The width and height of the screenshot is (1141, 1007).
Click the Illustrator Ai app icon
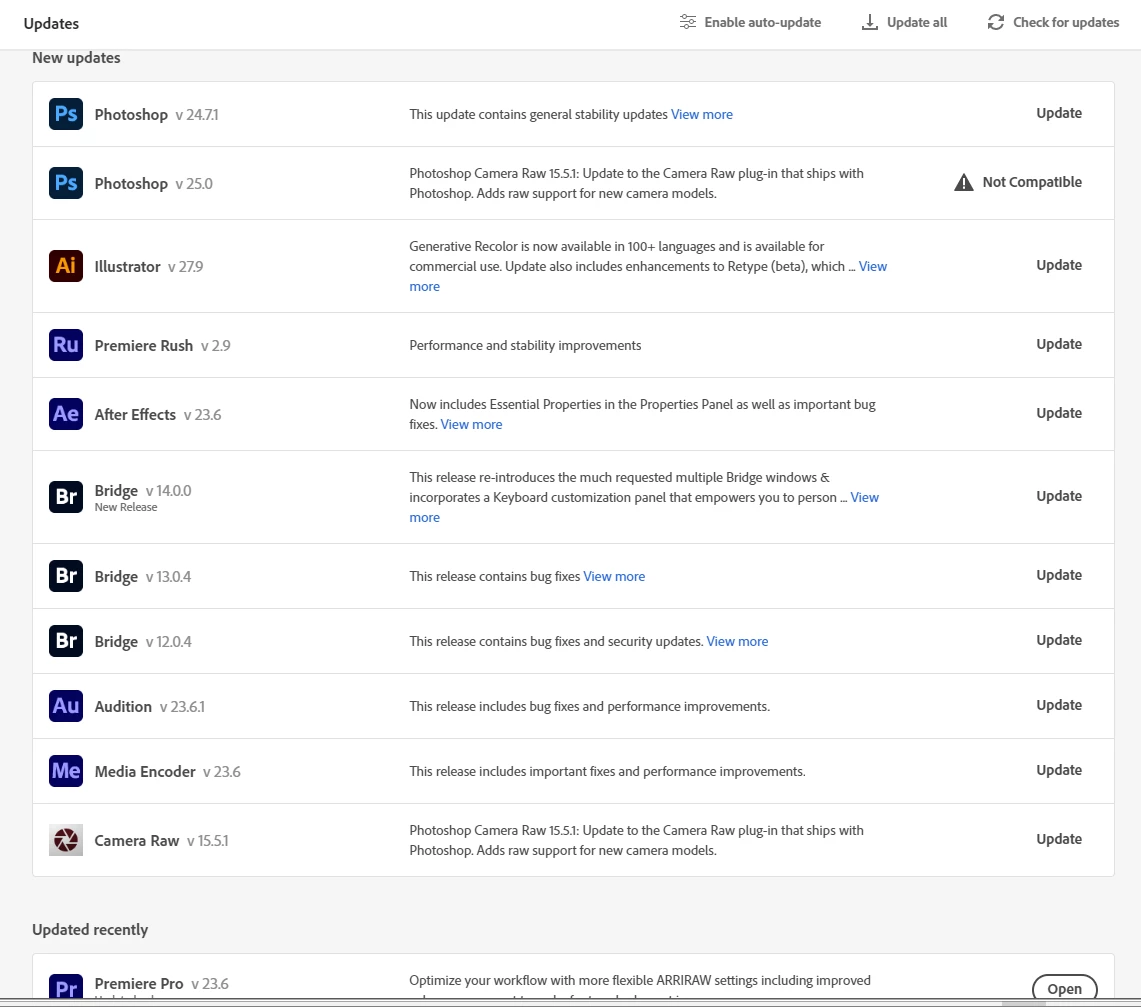(x=65, y=266)
